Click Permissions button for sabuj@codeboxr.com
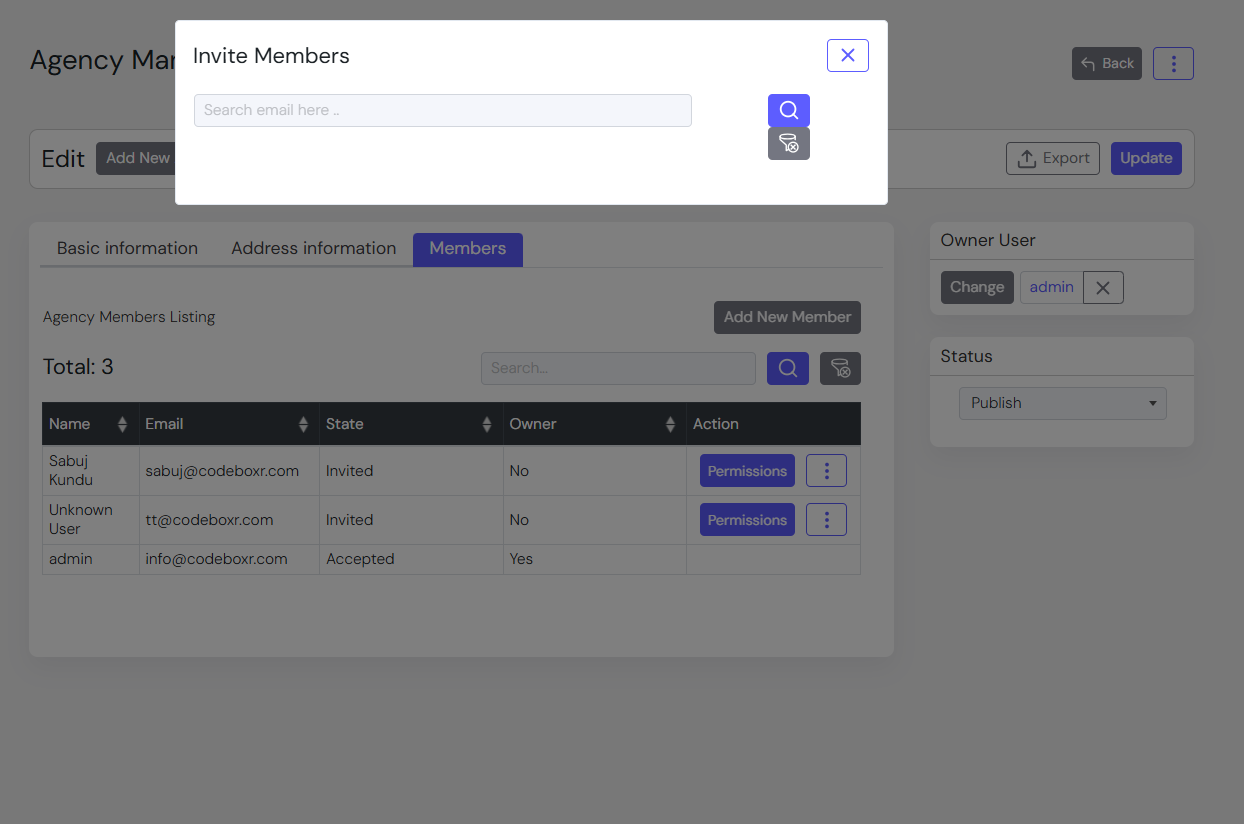 [x=747, y=471]
